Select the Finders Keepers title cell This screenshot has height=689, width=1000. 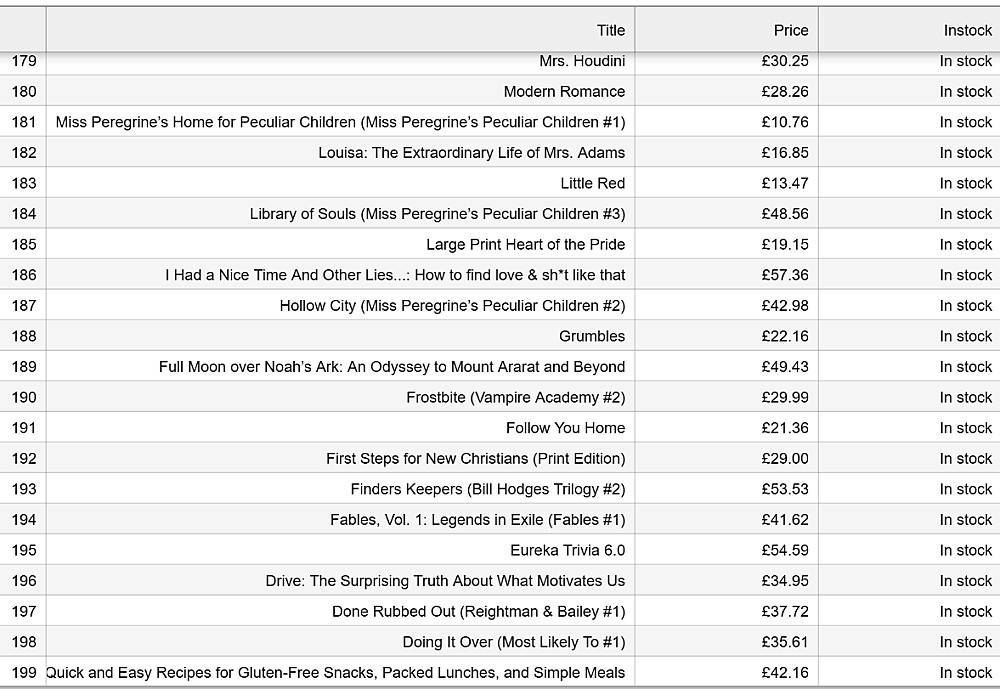487,489
